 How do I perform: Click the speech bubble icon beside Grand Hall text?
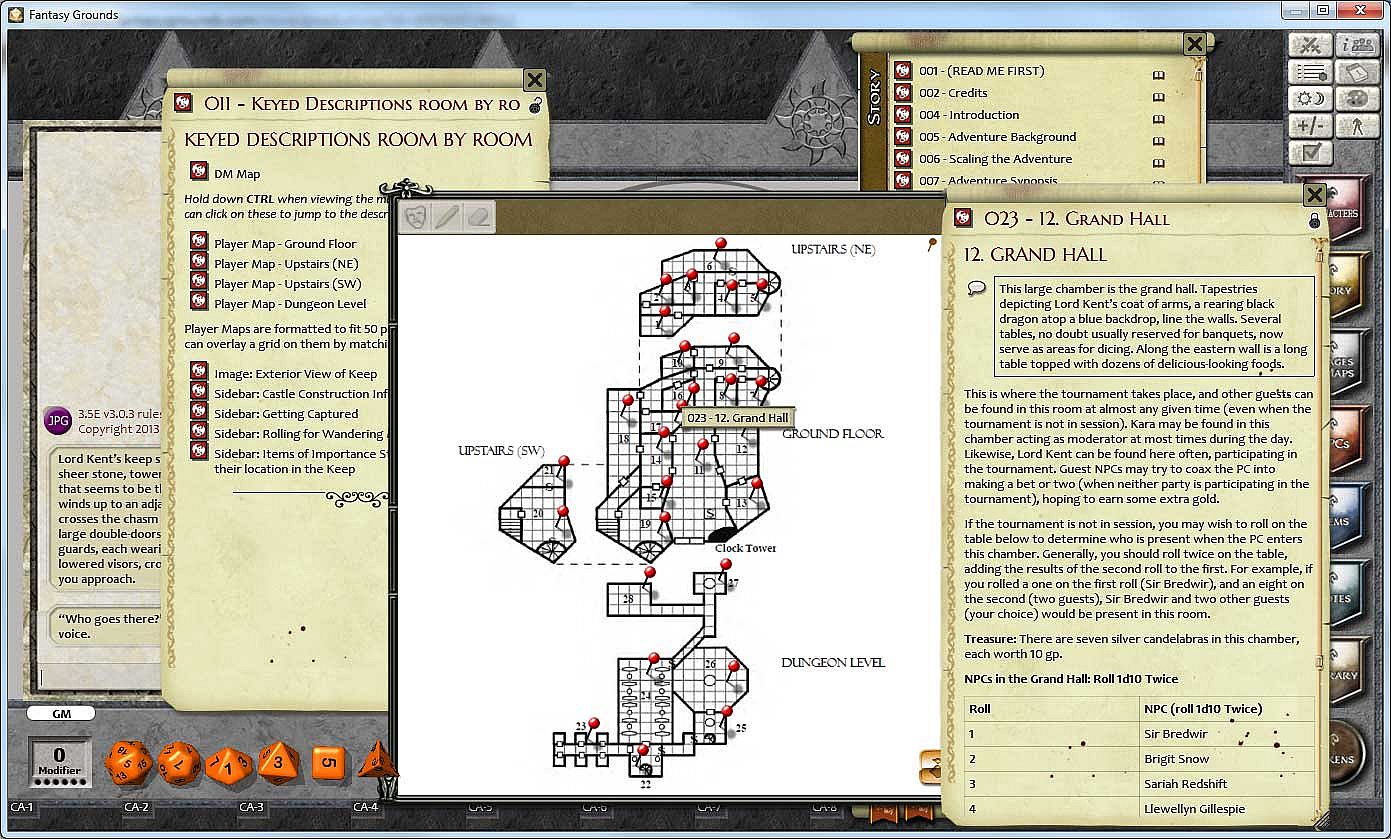click(977, 287)
